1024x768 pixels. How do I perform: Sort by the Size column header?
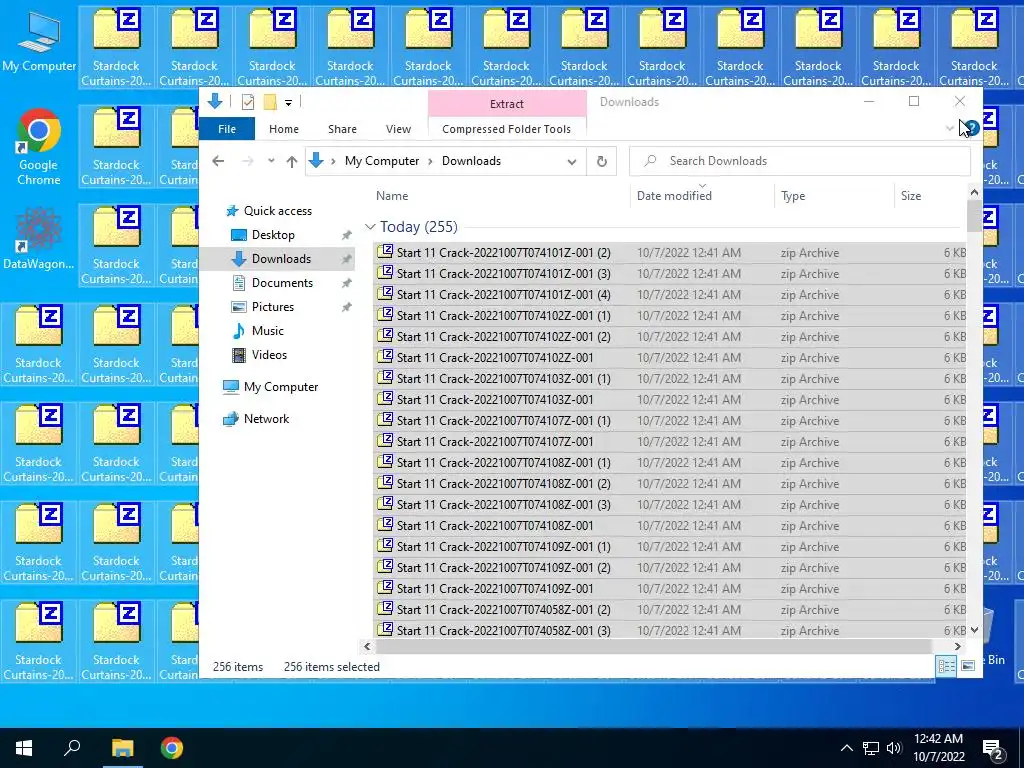910,195
